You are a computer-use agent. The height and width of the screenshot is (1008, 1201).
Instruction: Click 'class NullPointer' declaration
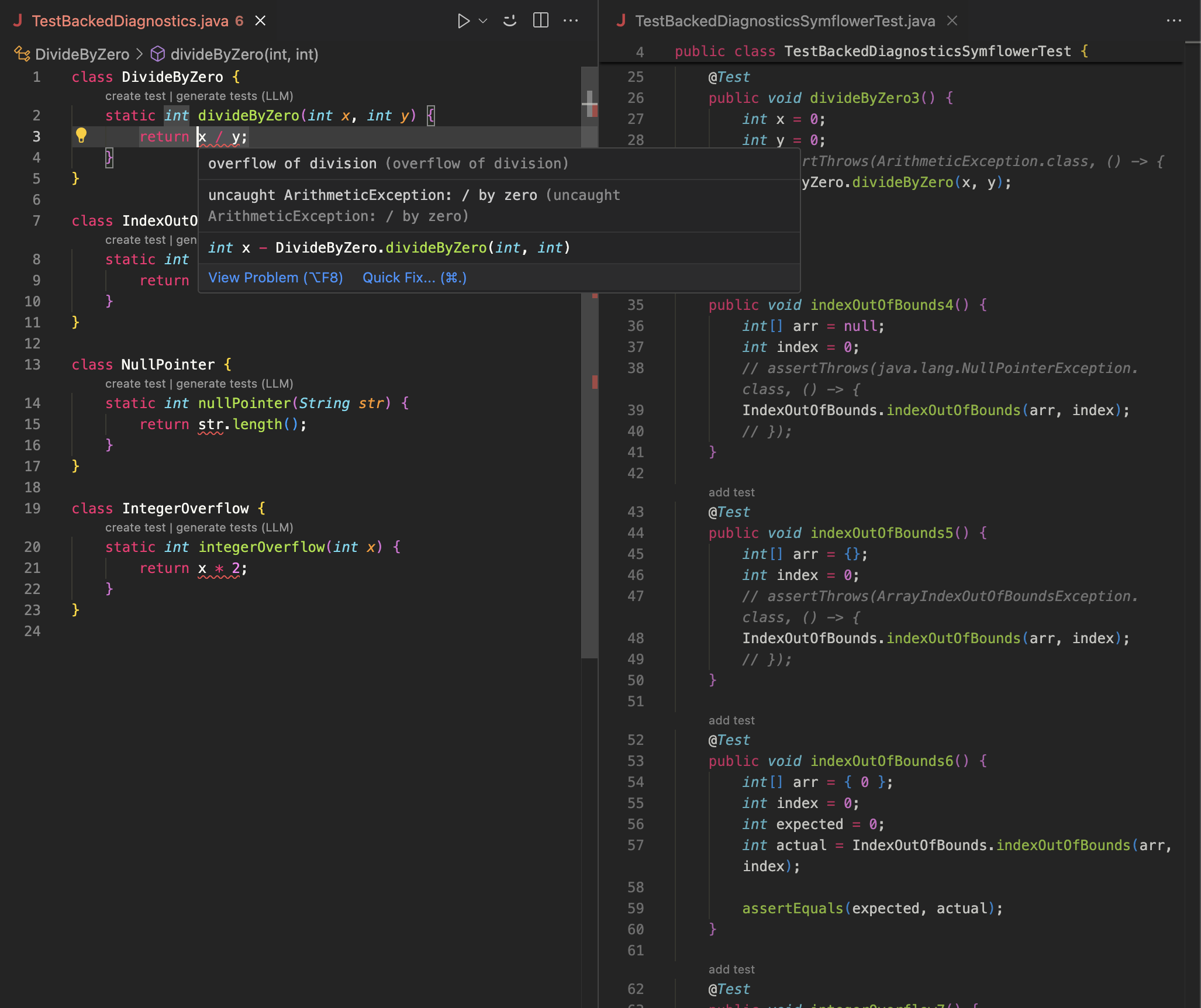click(x=151, y=365)
